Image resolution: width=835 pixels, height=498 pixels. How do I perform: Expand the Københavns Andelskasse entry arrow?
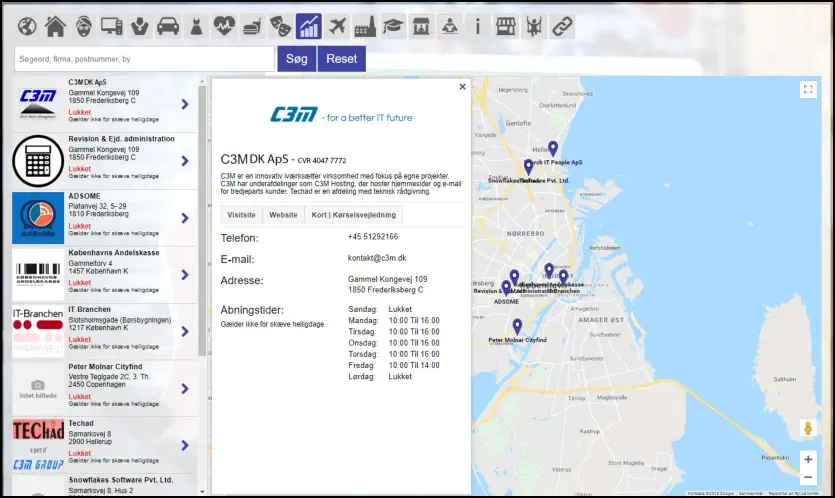(x=185, y=275)
